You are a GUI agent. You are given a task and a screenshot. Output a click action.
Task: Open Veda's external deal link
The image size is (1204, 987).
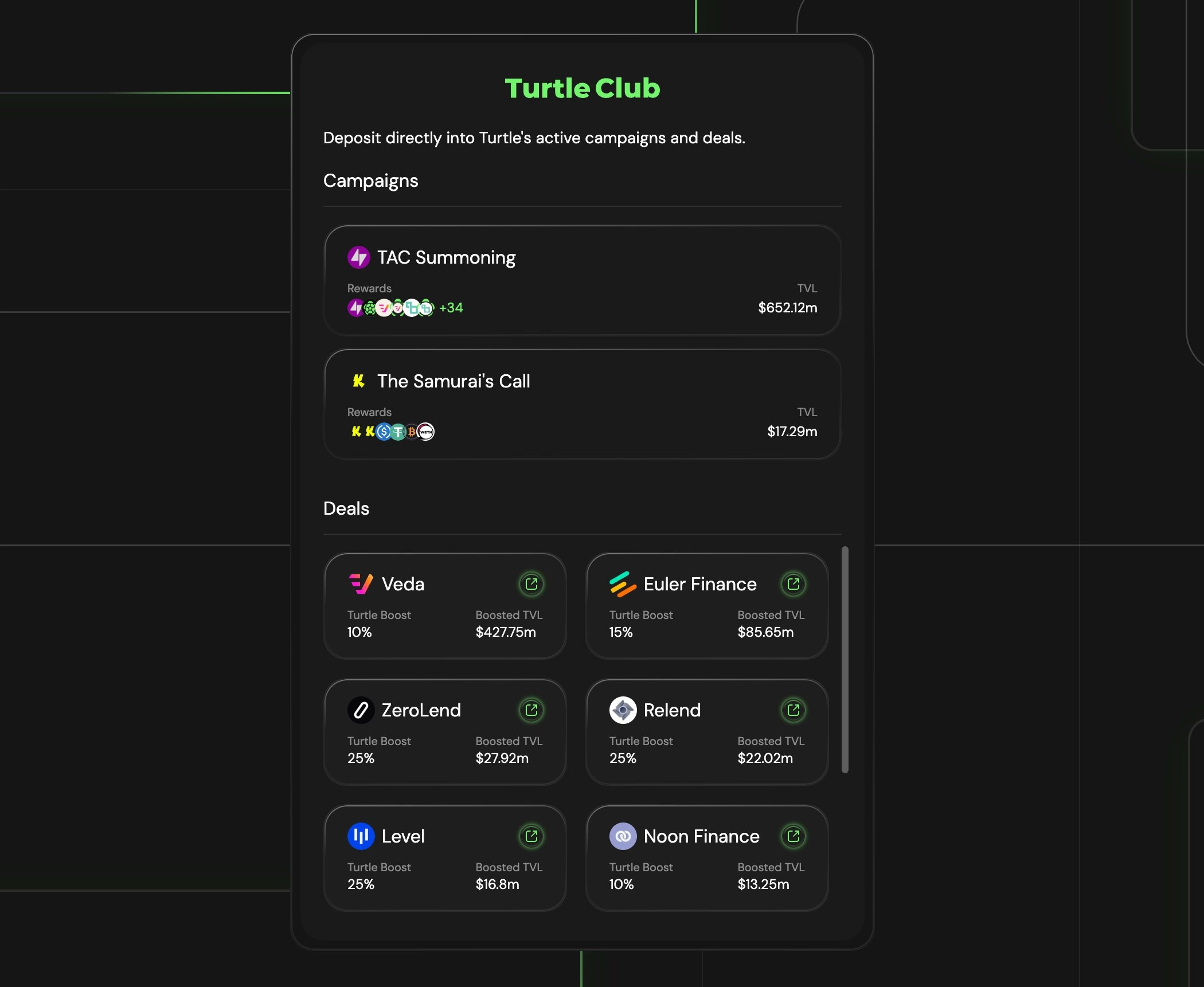click(531, 584)
